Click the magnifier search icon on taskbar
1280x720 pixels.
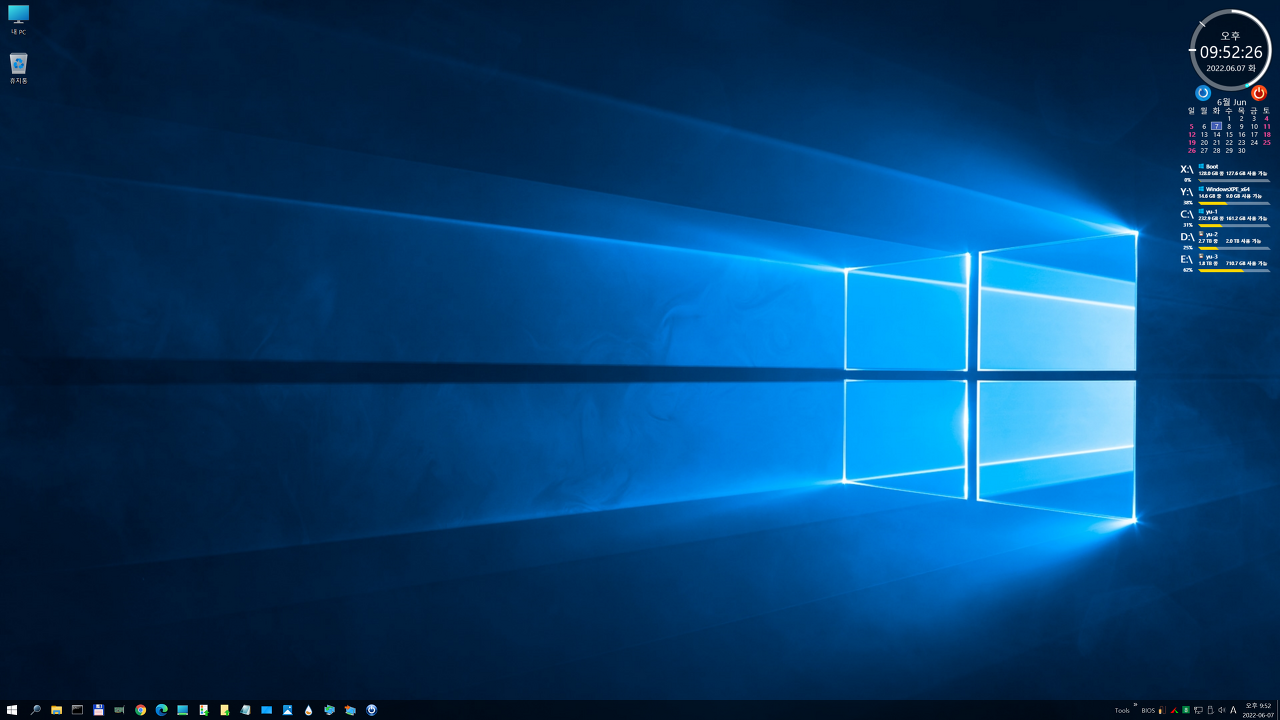(x=35, y=710)
